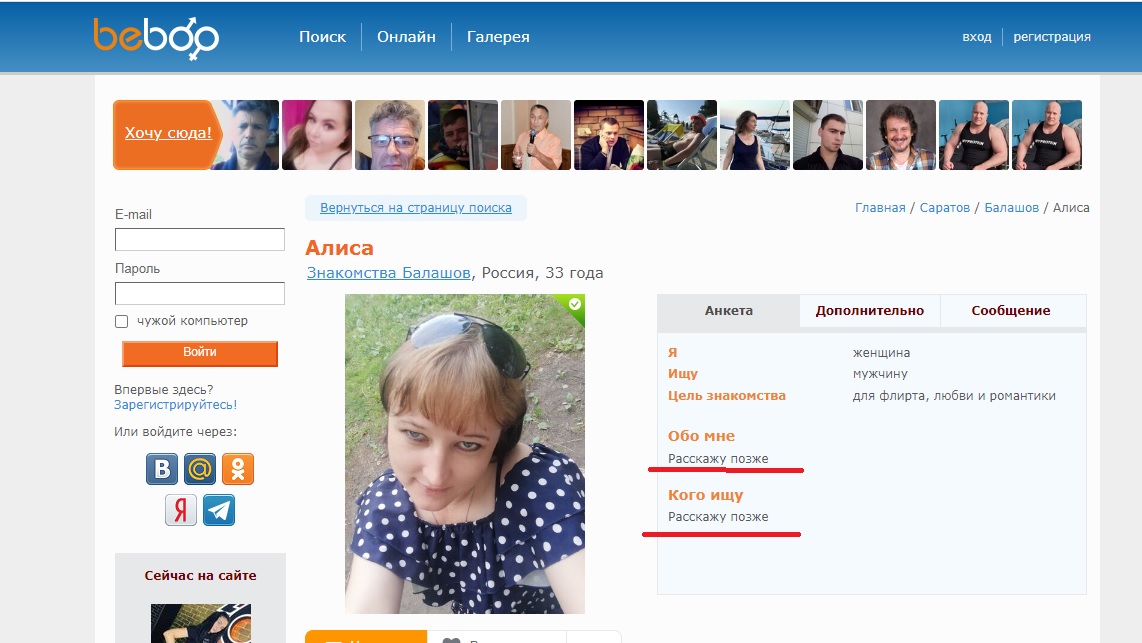Select the Odnoklassniki login icon

click(x=237, y=468)
